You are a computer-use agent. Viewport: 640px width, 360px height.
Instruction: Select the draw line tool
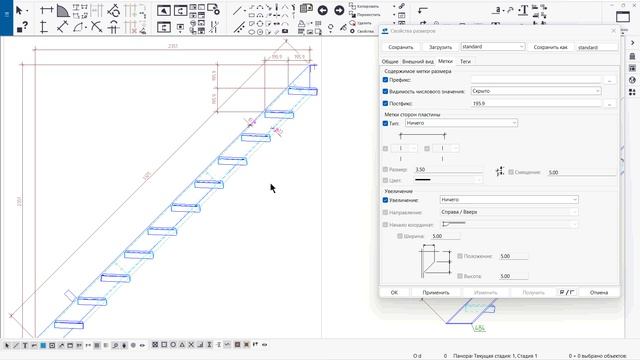[x=237, y=11]
